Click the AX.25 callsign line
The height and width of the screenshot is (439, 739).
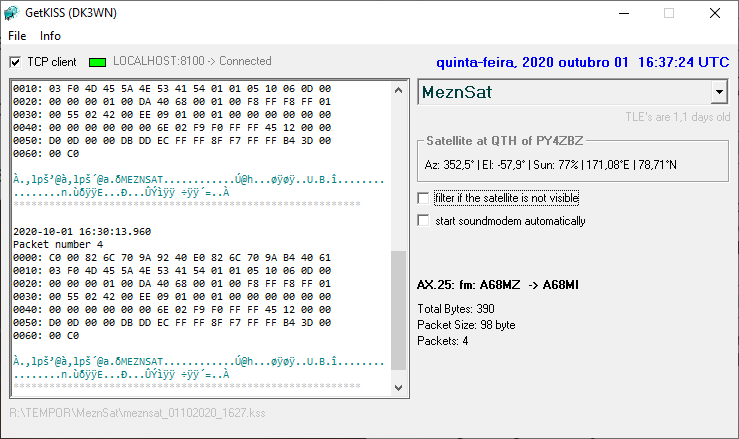click(497, 286)
